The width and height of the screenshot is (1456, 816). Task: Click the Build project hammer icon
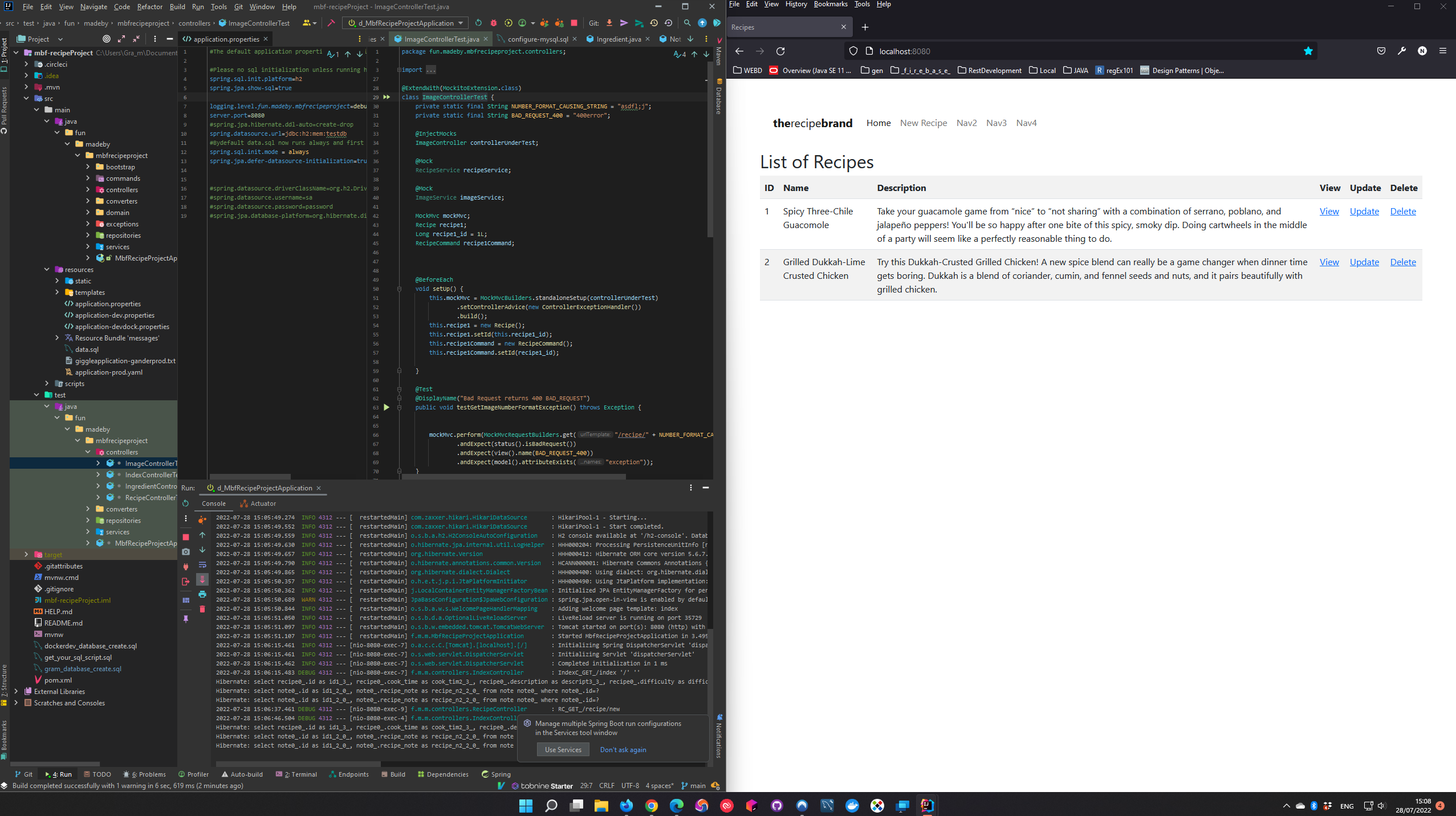pos(331,23)
